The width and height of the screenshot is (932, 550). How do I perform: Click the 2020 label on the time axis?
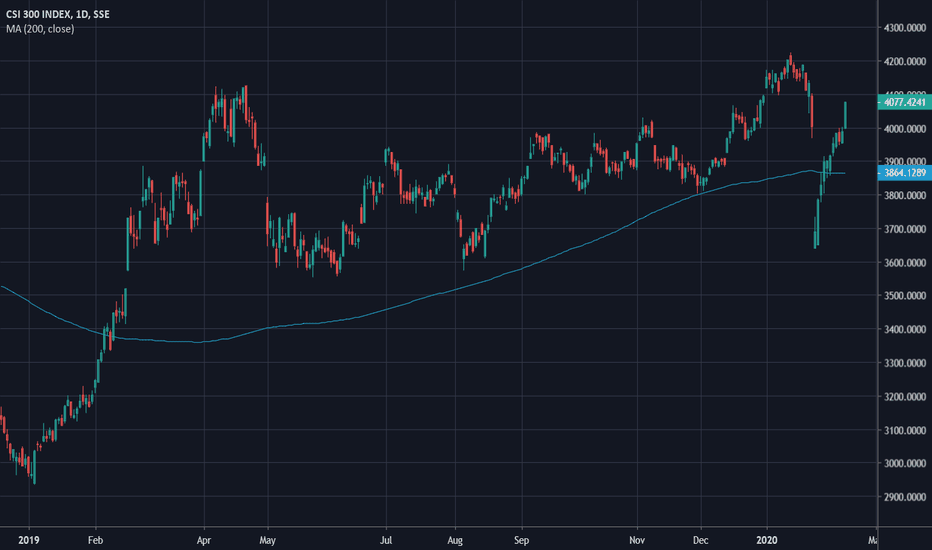point(767,540)
